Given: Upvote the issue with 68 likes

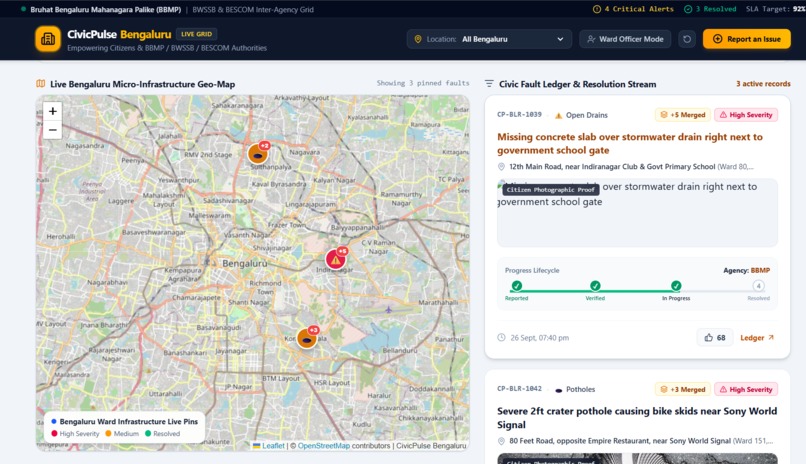Looking at the screenshot, I should point(715,338).
